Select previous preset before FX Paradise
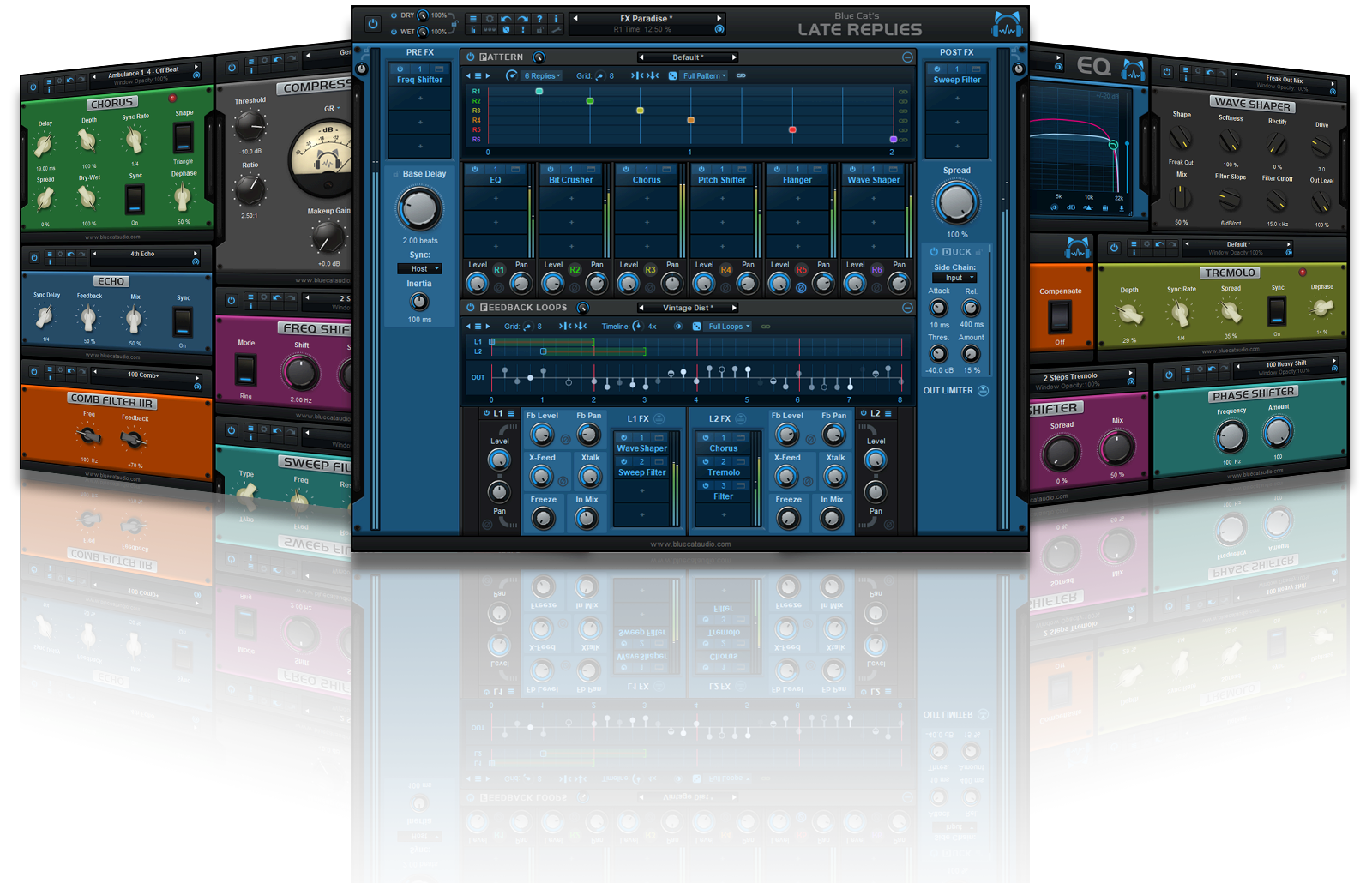Image resolution: width=1372 pixels, height=883 pixels. coord(575,18)
